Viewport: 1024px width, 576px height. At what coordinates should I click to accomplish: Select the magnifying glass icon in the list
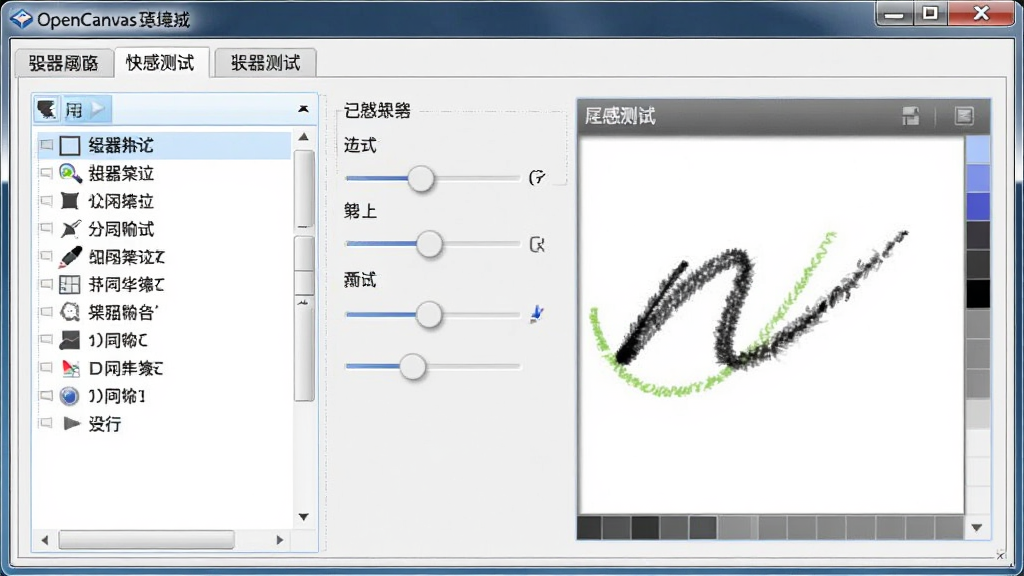click(x=70, y=173)
